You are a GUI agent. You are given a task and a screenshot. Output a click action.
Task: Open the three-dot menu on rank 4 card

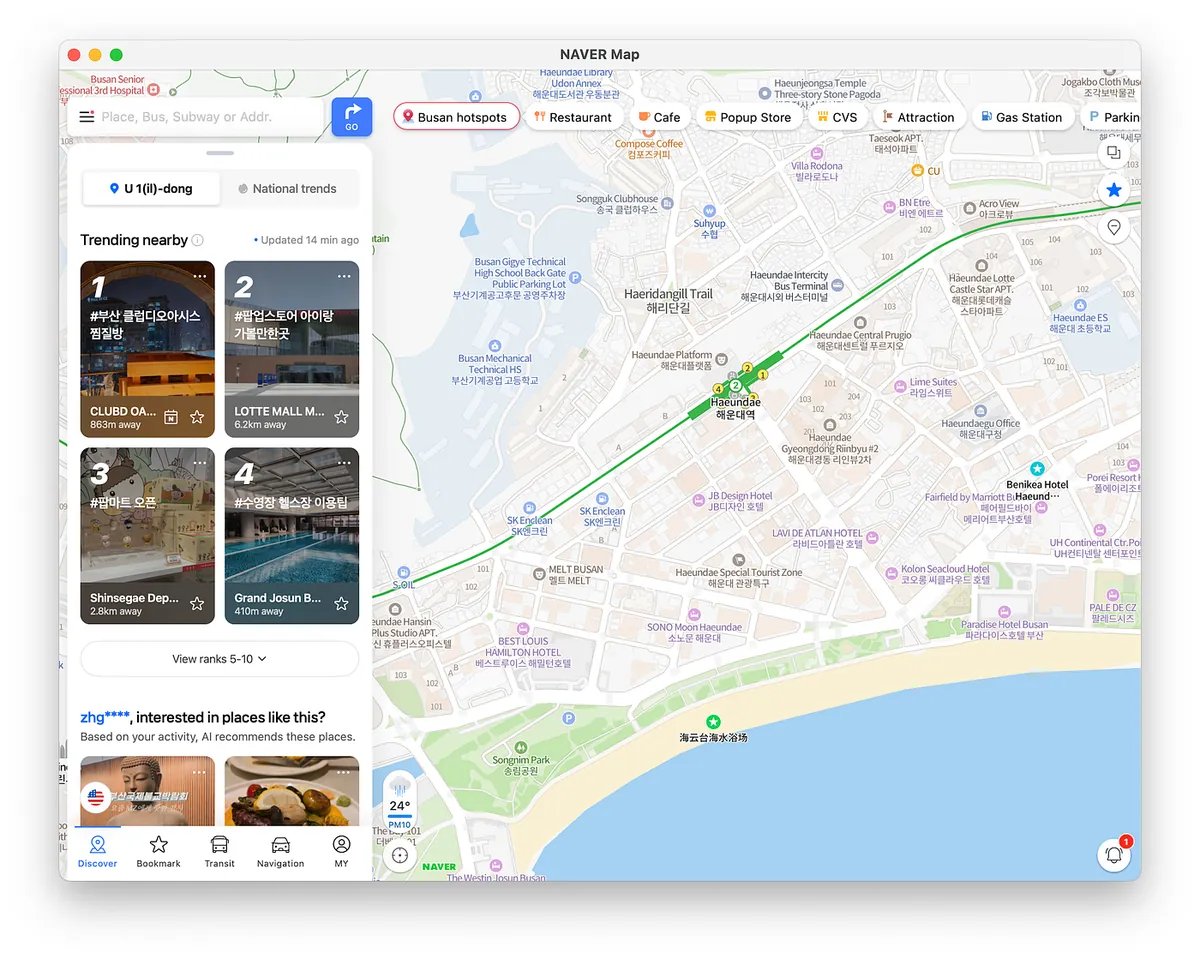[344, 462]
